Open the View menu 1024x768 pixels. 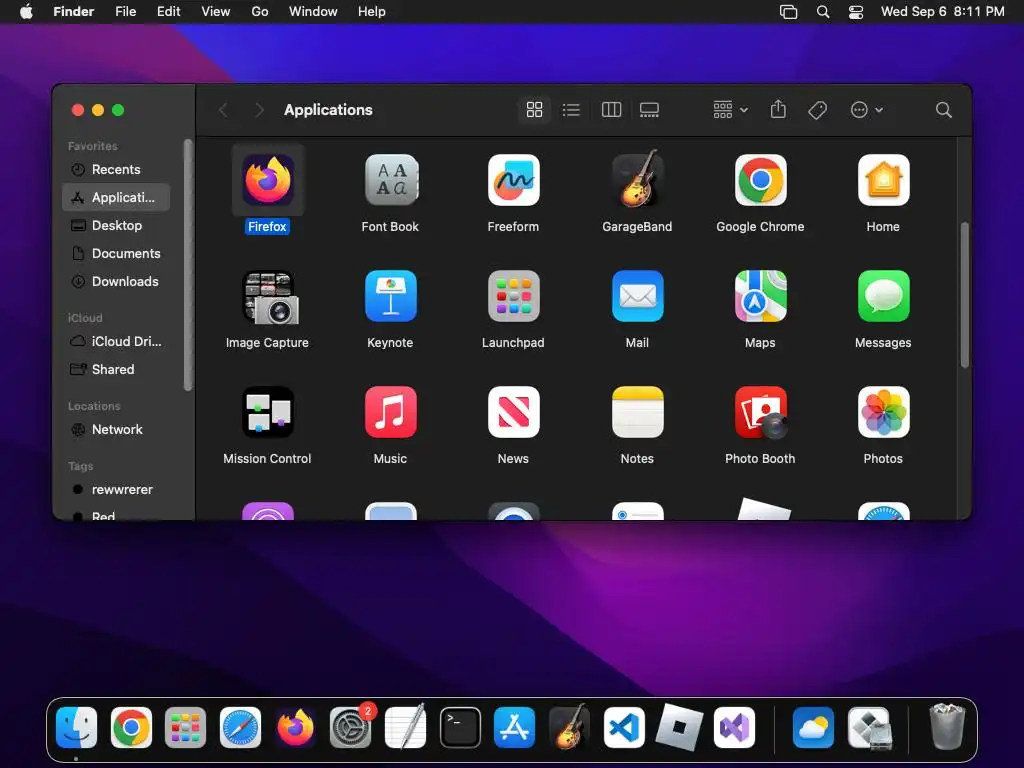[216, 12]
